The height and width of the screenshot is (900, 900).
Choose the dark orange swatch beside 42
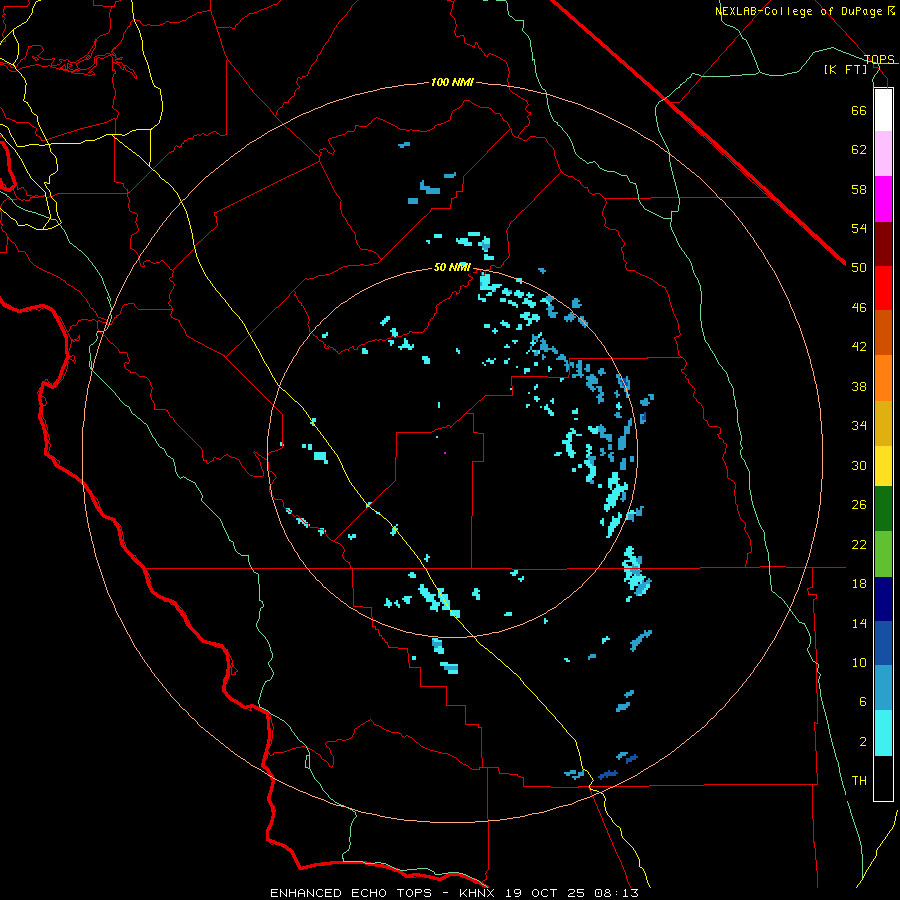[883, 332]
